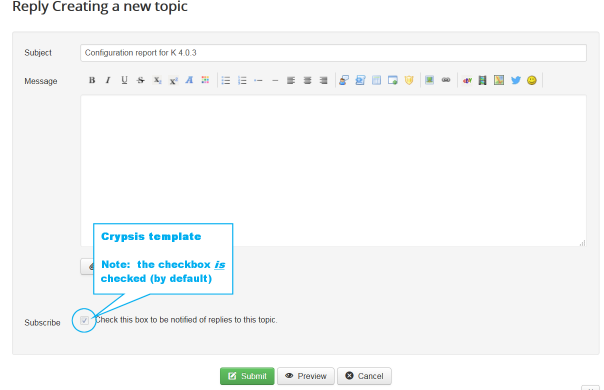The height and width of the screenshot is (390, 604).
Task: Open the font size tool
Action: pos(189,80)
